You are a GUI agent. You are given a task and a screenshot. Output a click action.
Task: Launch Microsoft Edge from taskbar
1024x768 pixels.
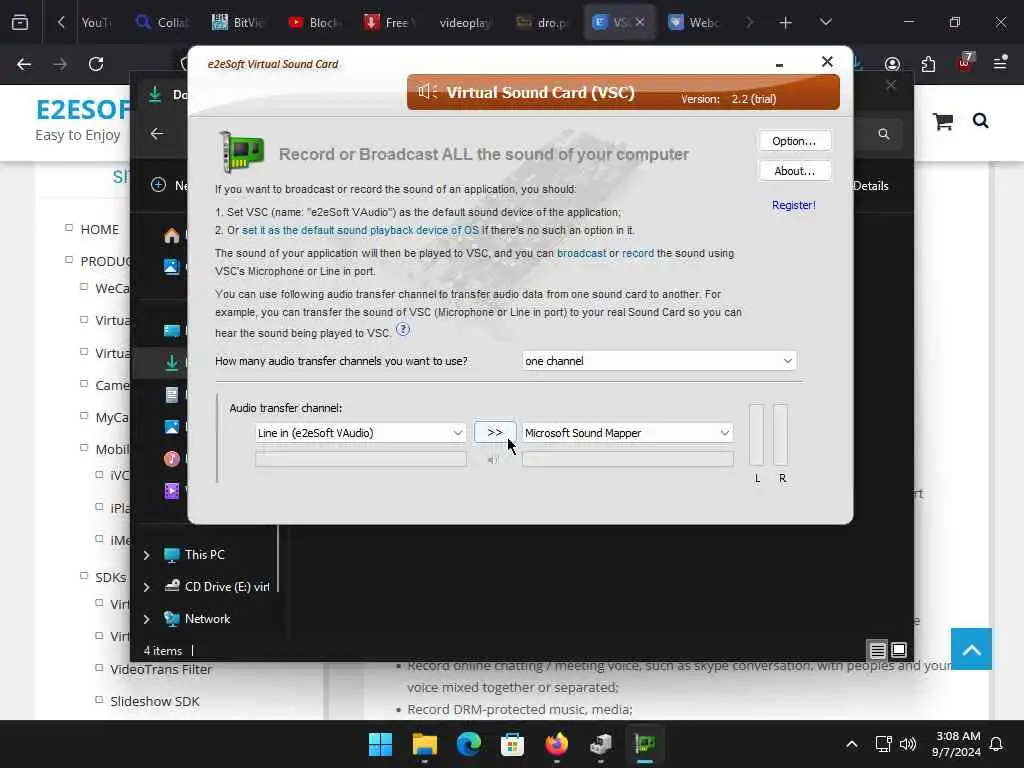468,744
